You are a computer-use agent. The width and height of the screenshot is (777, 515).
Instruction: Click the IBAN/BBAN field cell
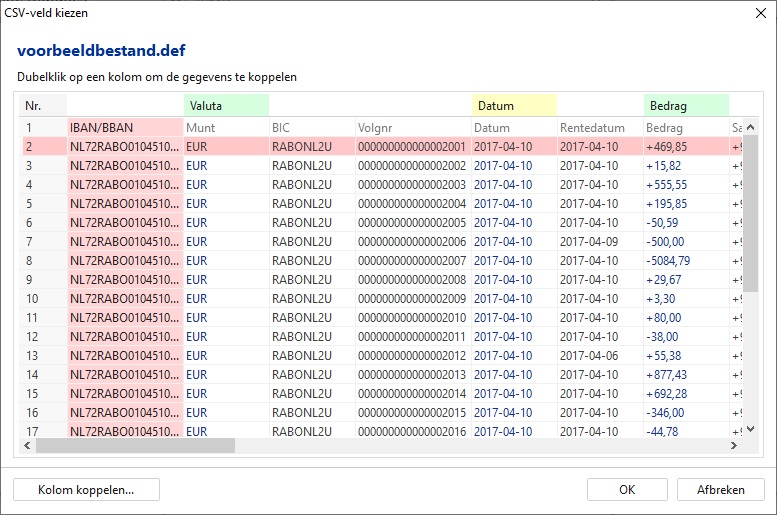tap(125, 128)
